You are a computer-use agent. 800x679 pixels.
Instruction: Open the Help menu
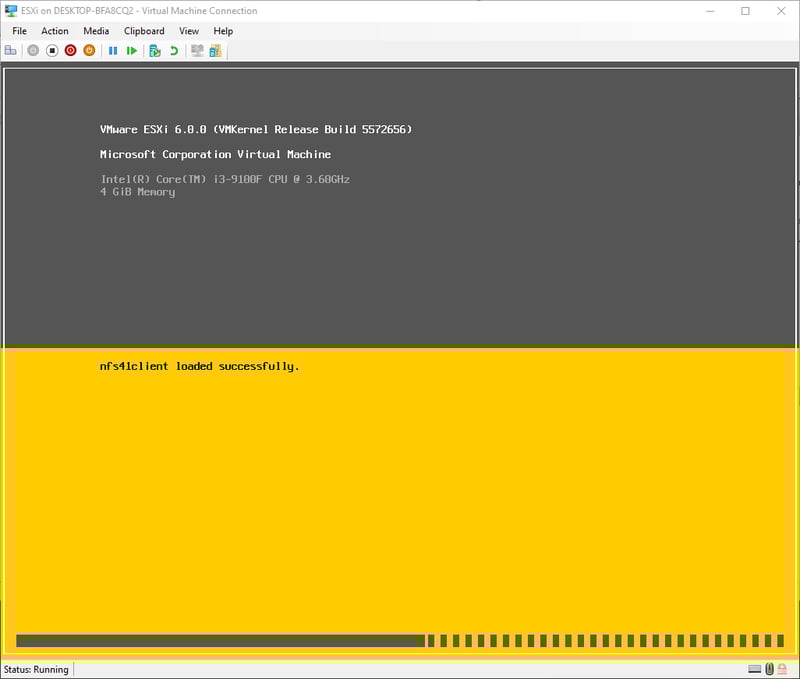pyautogui.click(x=223, y=31)
